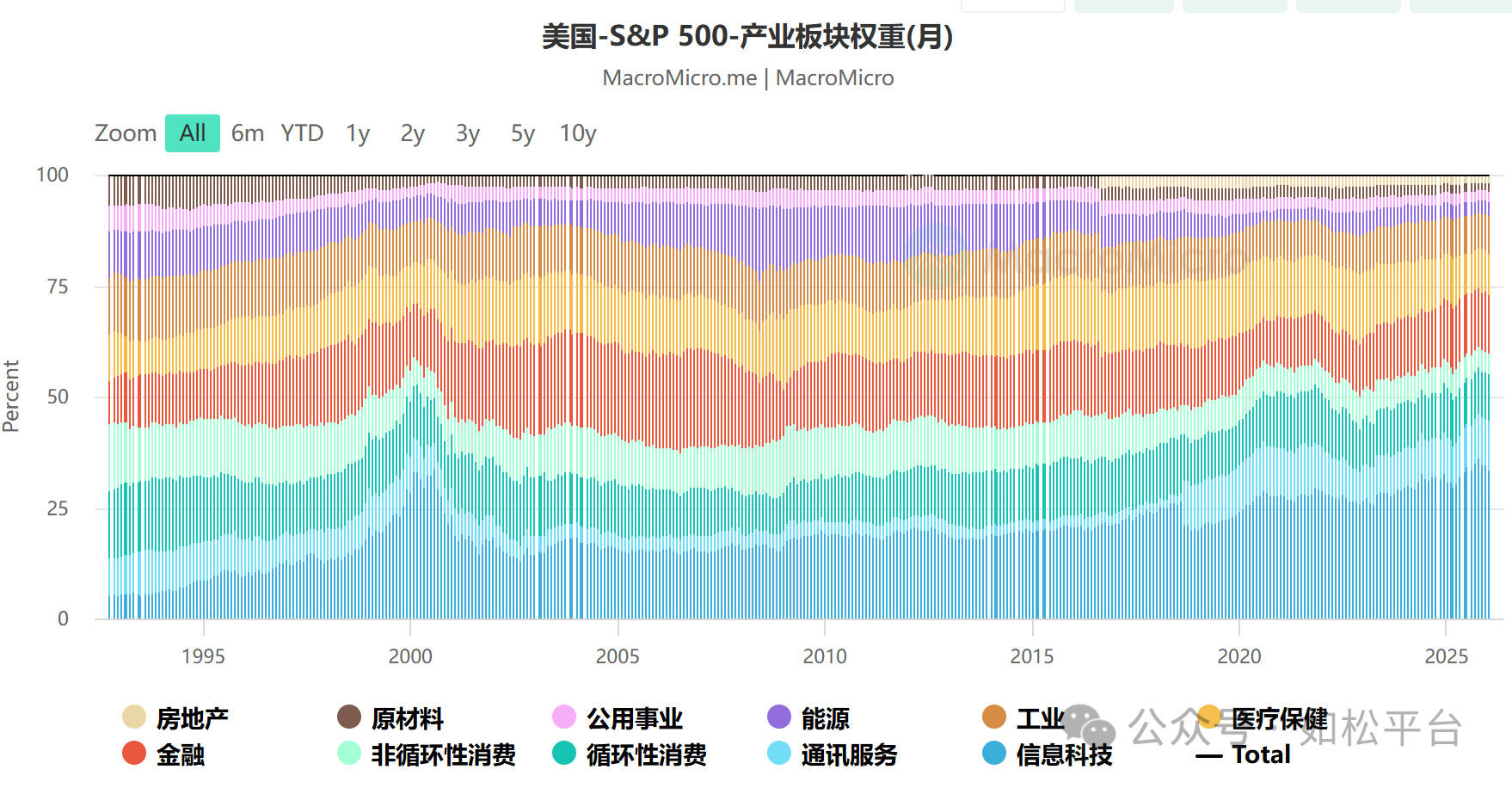Choose the 1y zoom option
1512x788 pixels.
coord(358,133)
